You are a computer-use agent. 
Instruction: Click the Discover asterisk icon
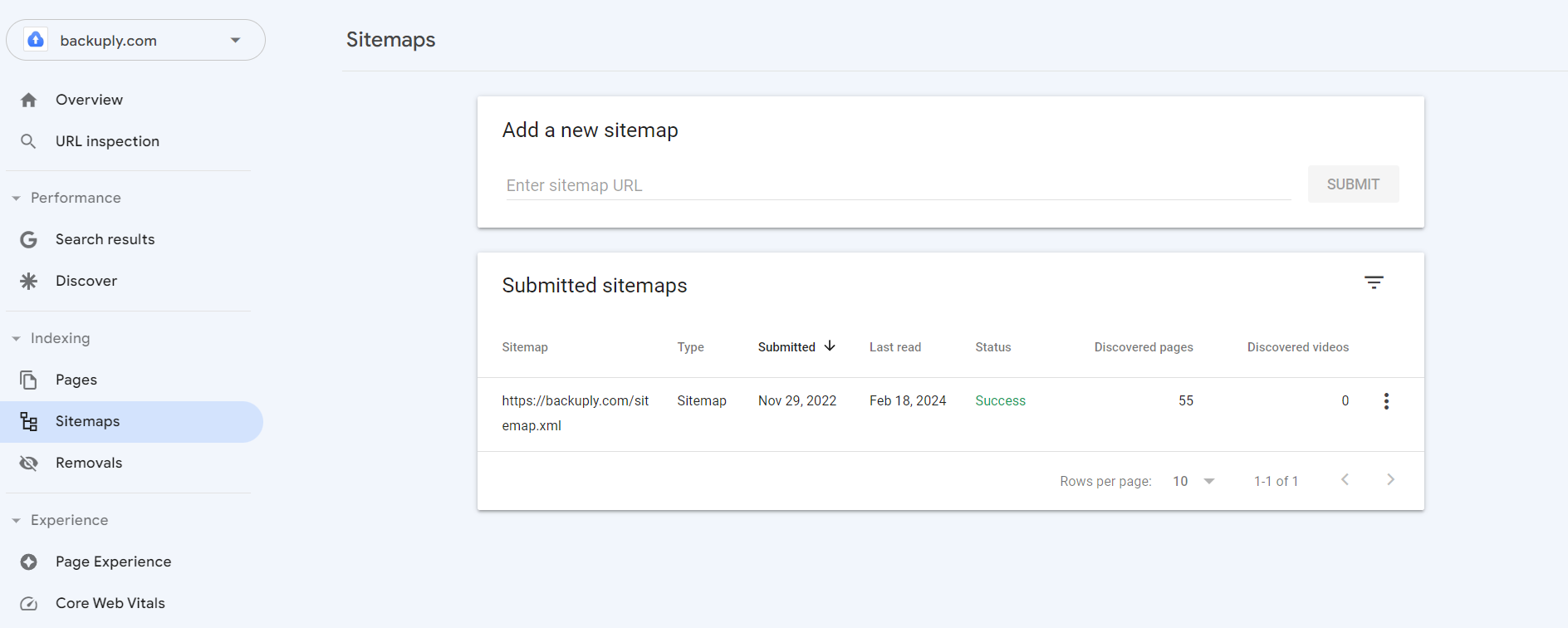[x=29, y=281]
